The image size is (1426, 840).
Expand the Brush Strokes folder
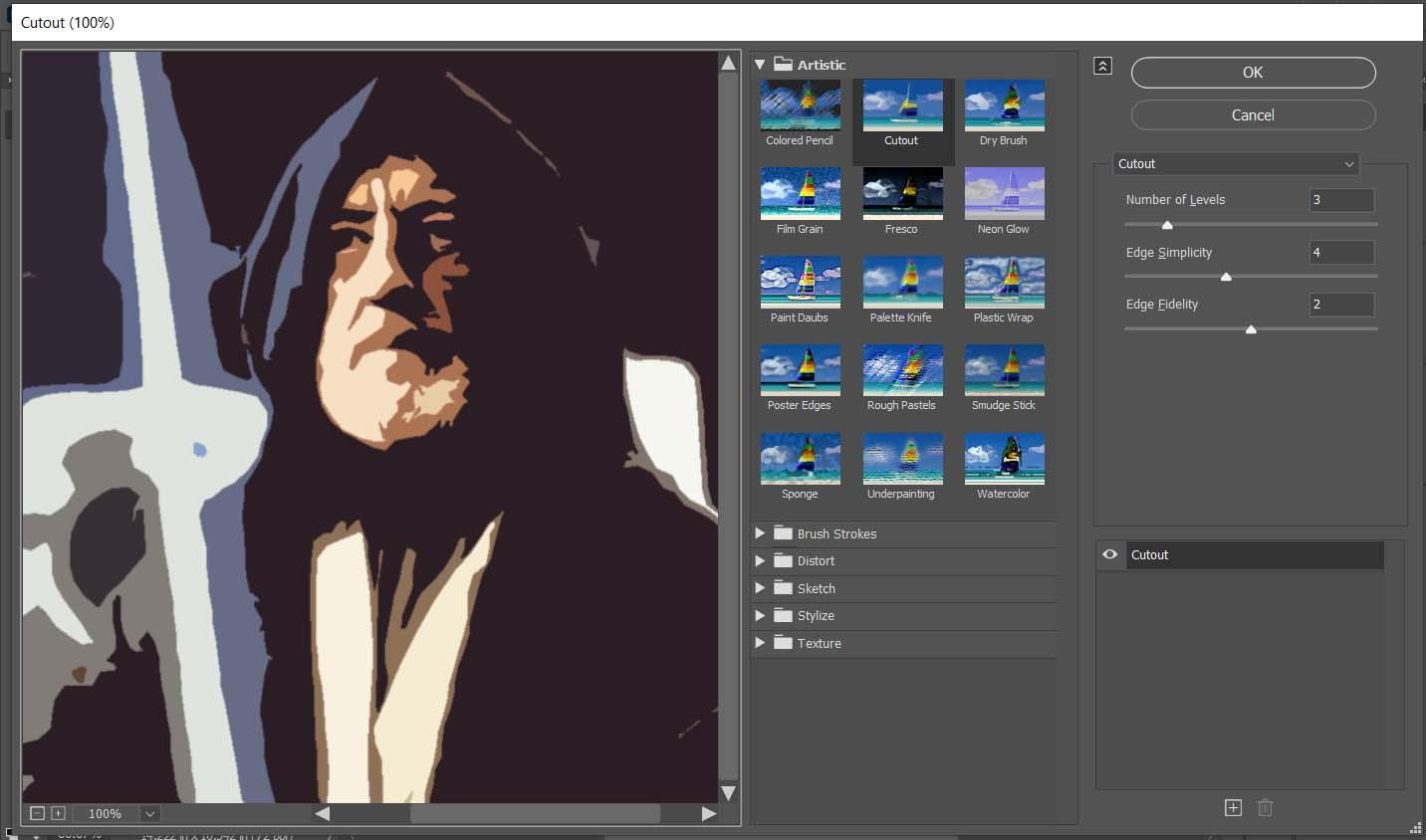pos(760,533)
